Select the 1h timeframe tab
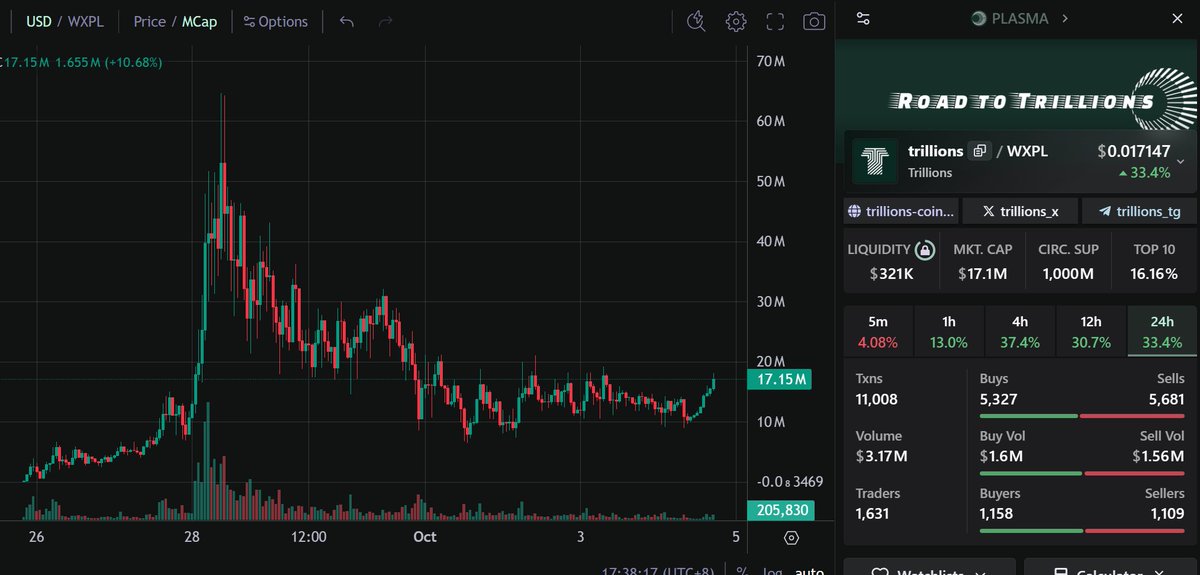This screenshot has height=575, width=1200. [948, 332]
